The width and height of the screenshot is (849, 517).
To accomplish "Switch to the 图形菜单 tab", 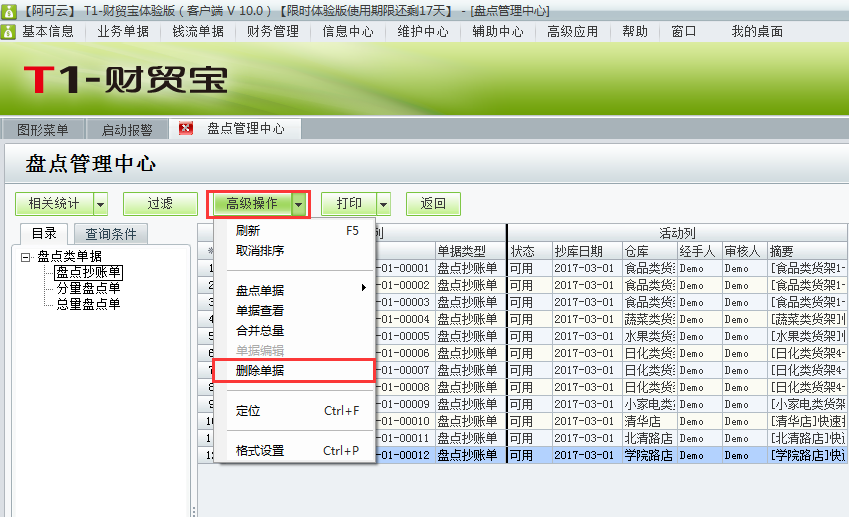I will pyautogui.click(x=43, y=130).
